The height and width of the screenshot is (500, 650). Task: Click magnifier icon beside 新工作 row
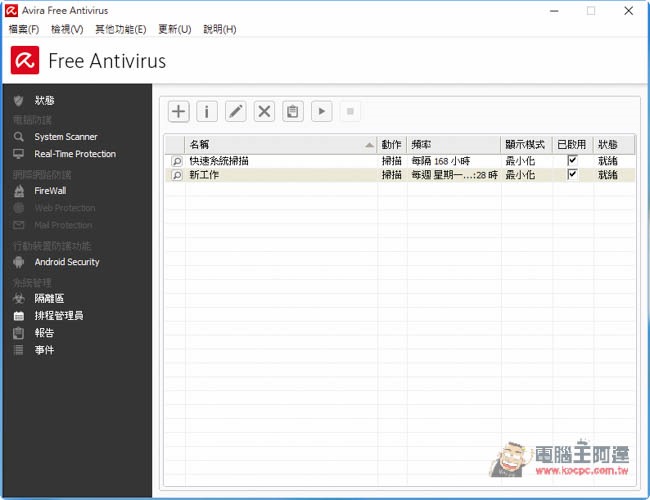[175, 175]
